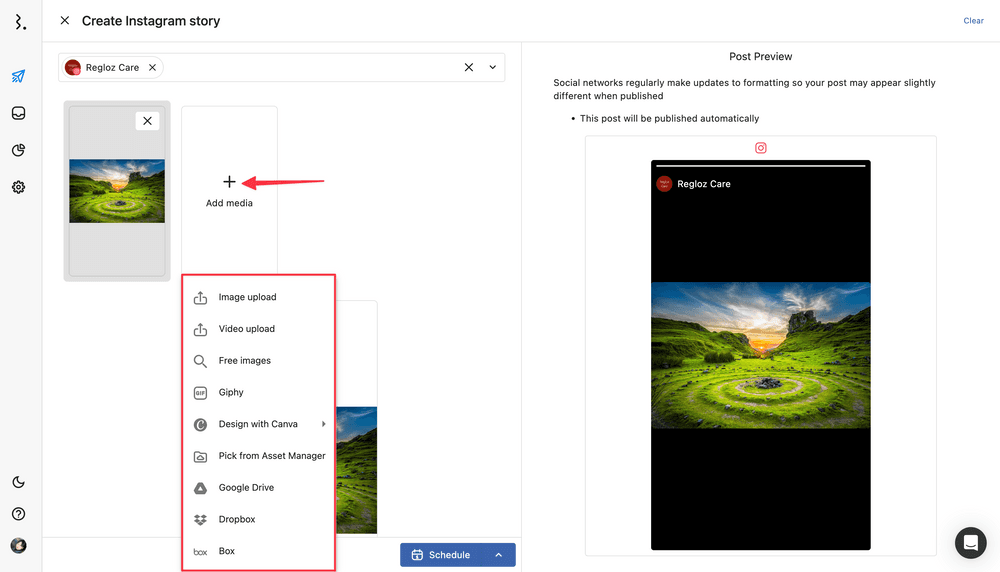Pick Google Drive as media source

tap(246, 488)
